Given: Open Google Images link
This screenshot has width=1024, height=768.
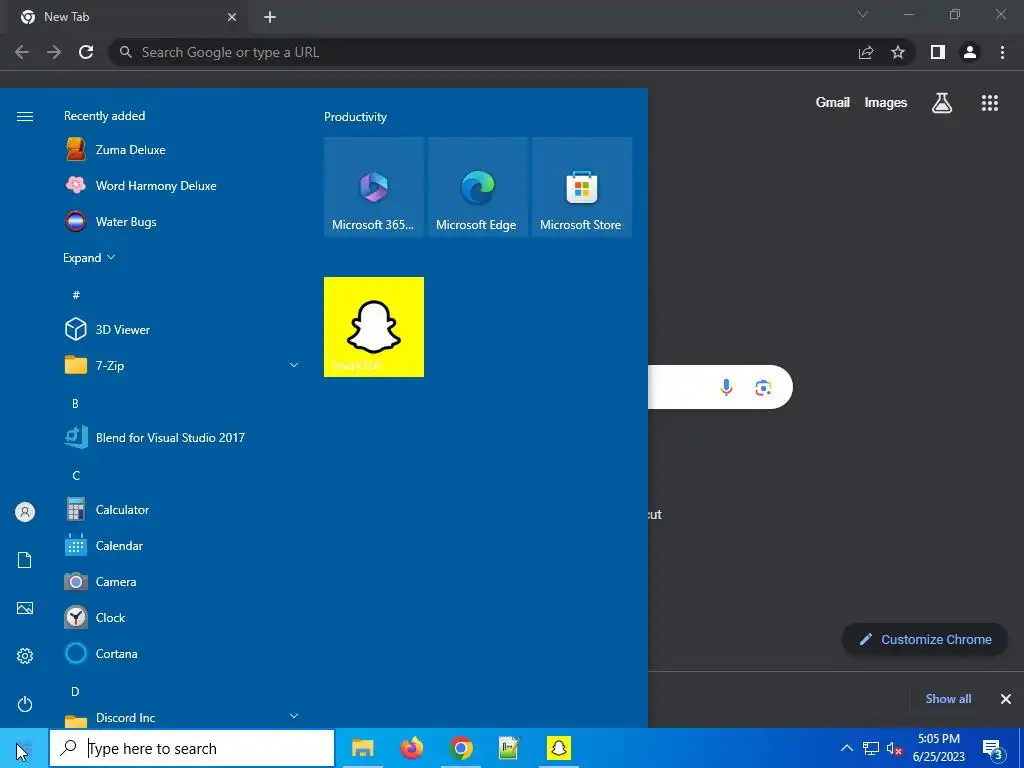Looking at the screenshot, I should 886,103.
